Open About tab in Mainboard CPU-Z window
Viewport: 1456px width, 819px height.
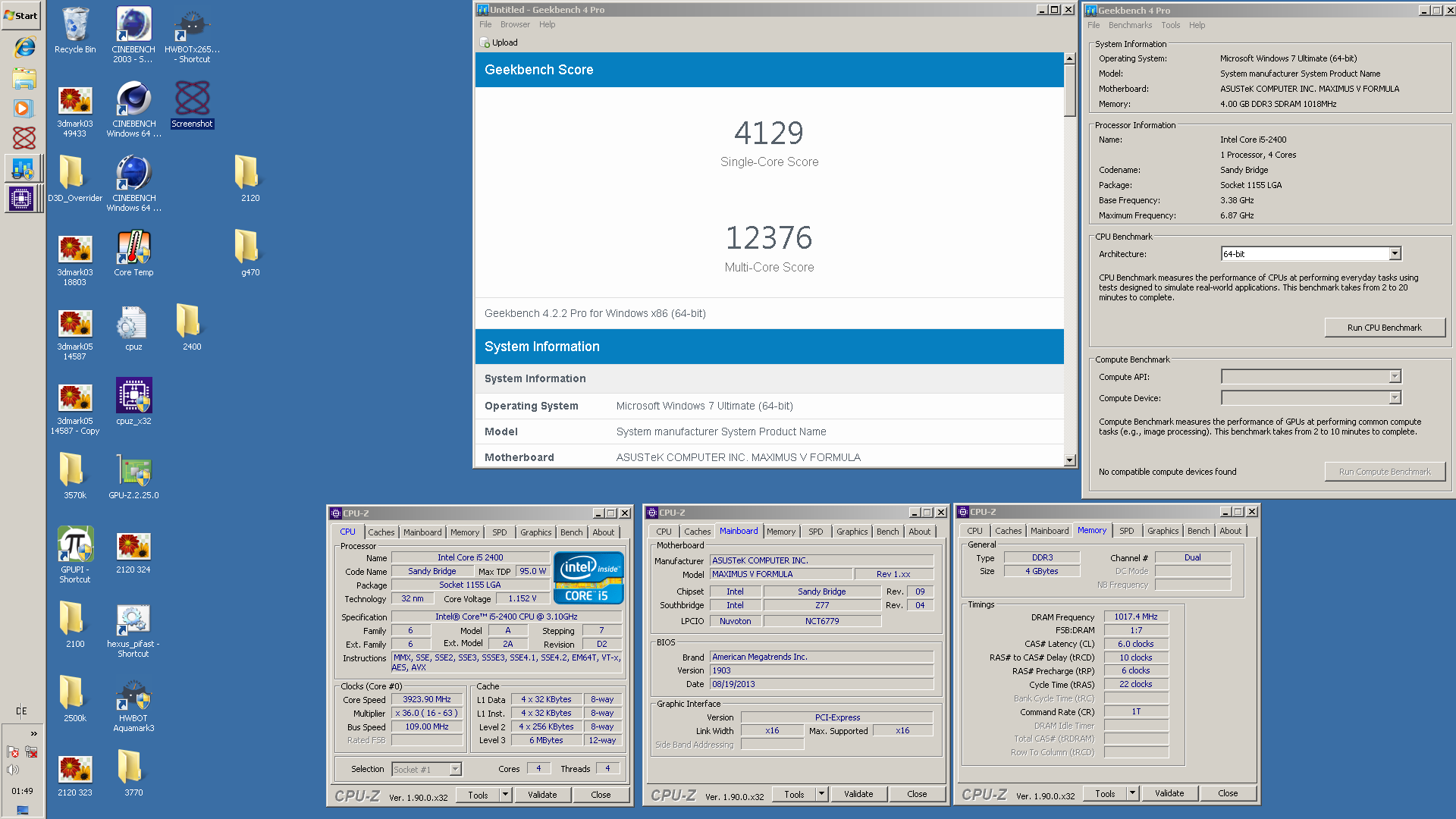click(x=919, y=532)
